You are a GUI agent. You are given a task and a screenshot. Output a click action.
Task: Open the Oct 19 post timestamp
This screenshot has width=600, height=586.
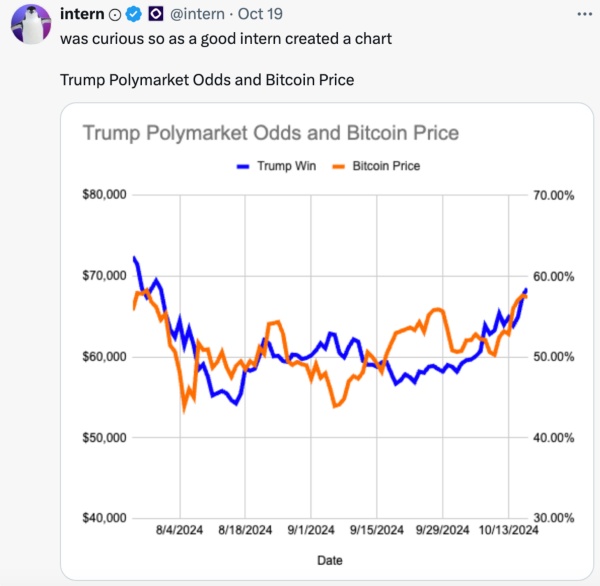coord(260,14)
